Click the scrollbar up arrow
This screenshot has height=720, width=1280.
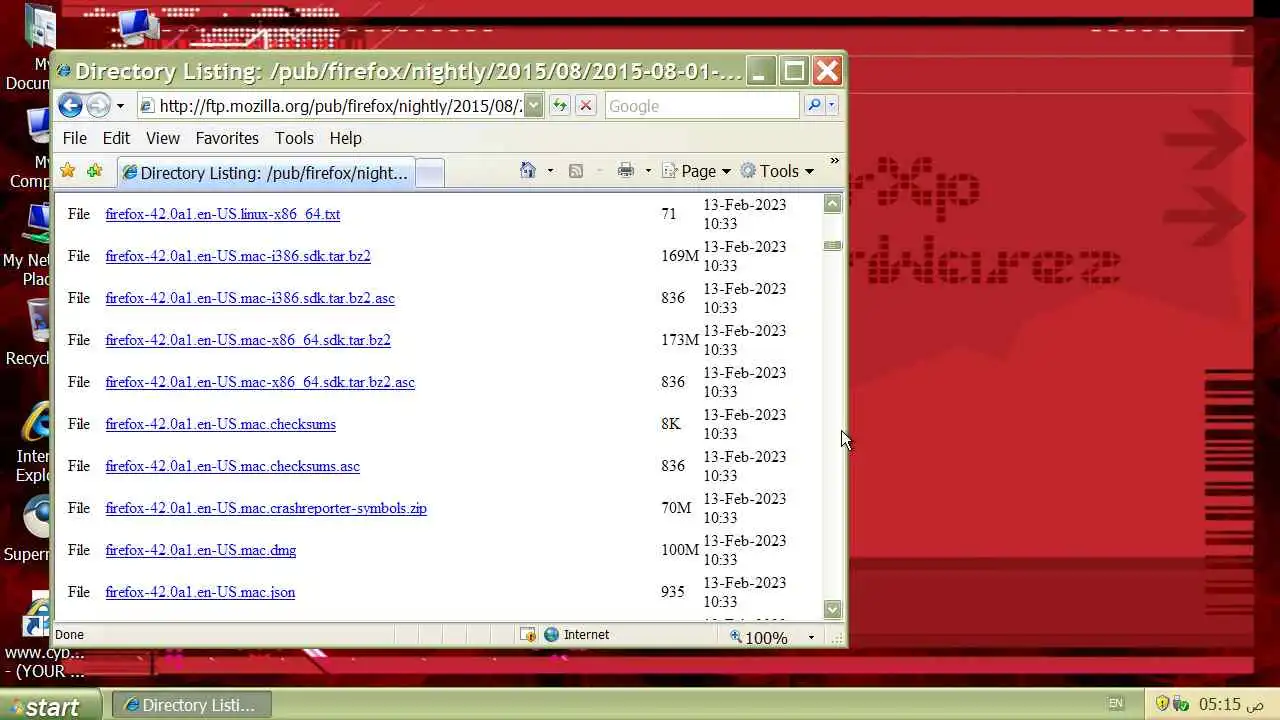[x=832, y=204]
